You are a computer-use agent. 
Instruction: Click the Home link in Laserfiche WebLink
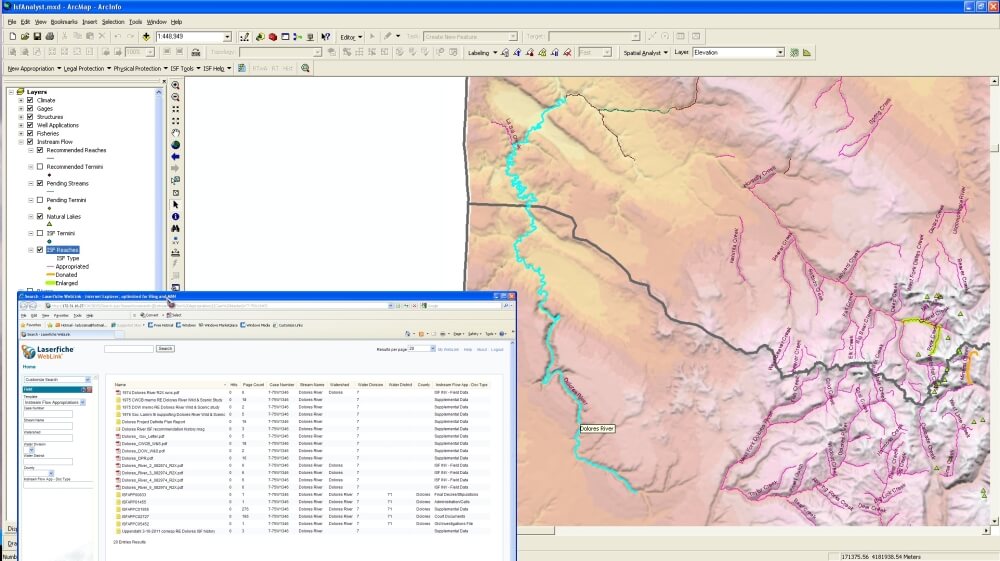(29, 367)
